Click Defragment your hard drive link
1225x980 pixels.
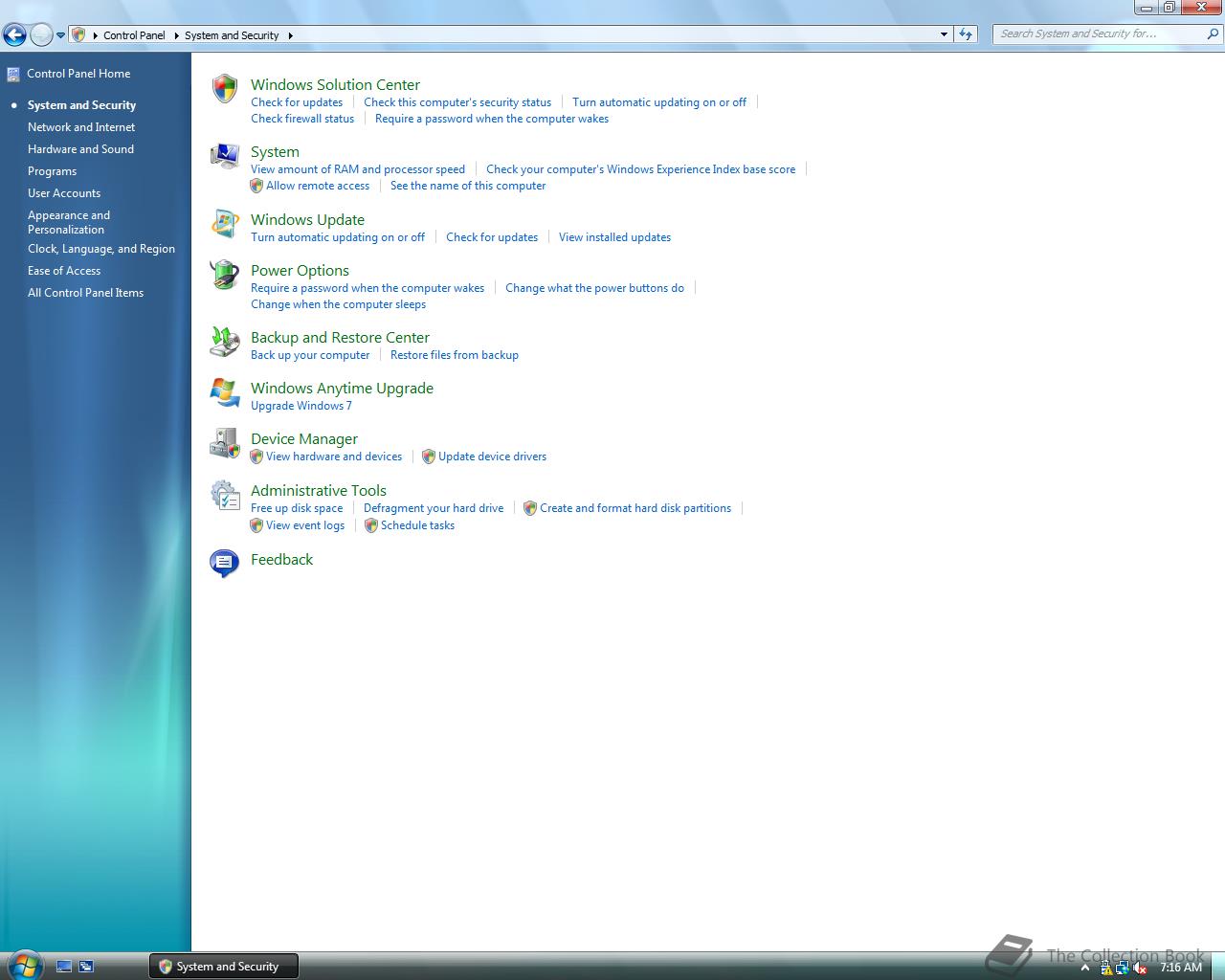tap(434, 508)
